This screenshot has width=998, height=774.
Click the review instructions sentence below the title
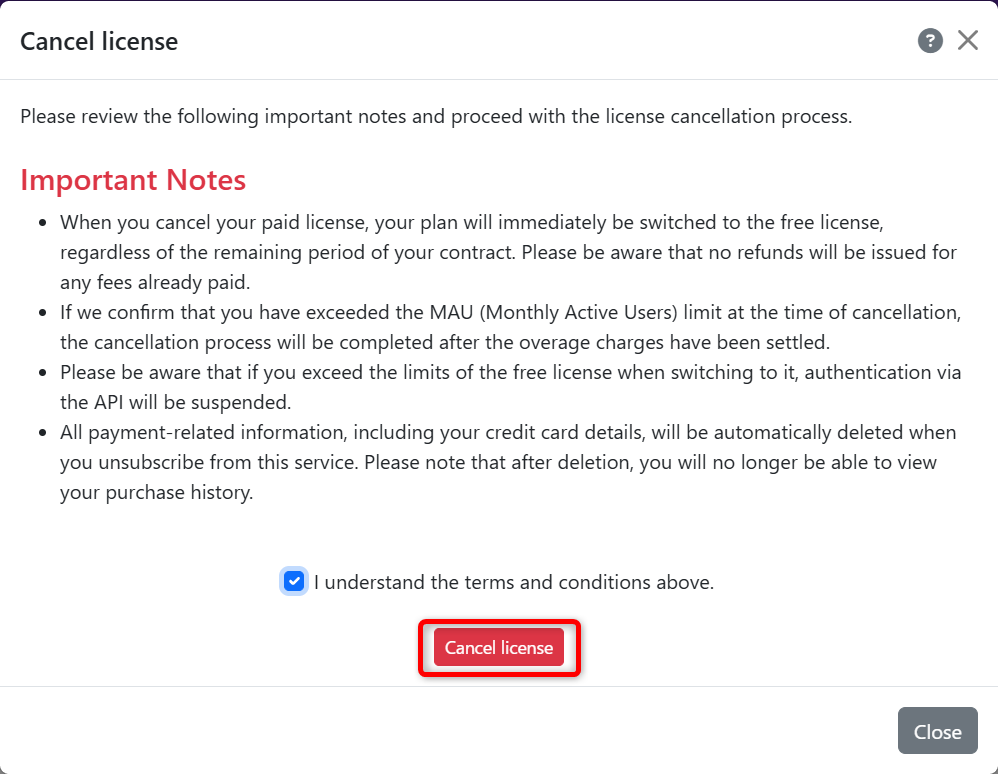[x=436, y=116]
